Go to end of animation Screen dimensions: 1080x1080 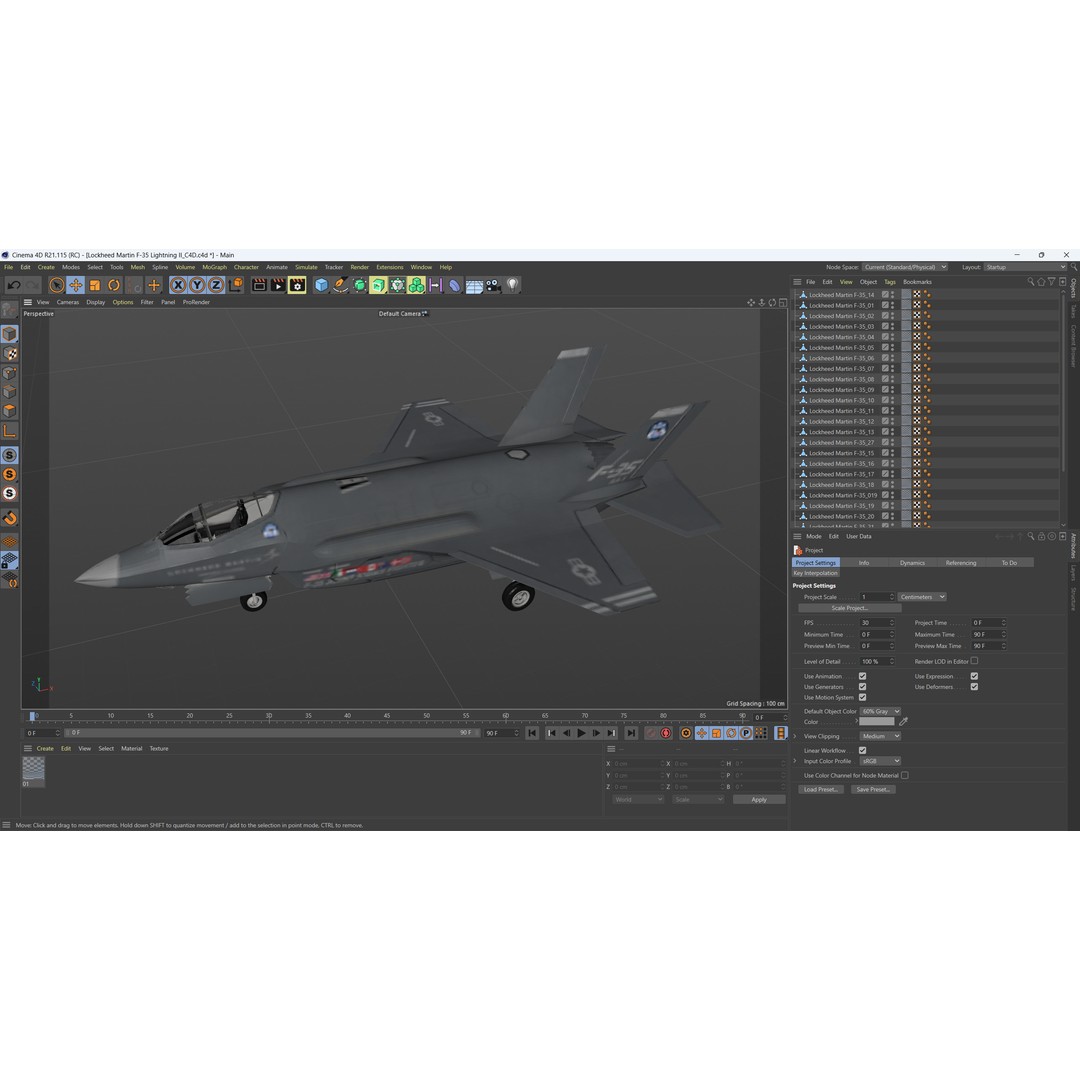[x=631, y=733]
